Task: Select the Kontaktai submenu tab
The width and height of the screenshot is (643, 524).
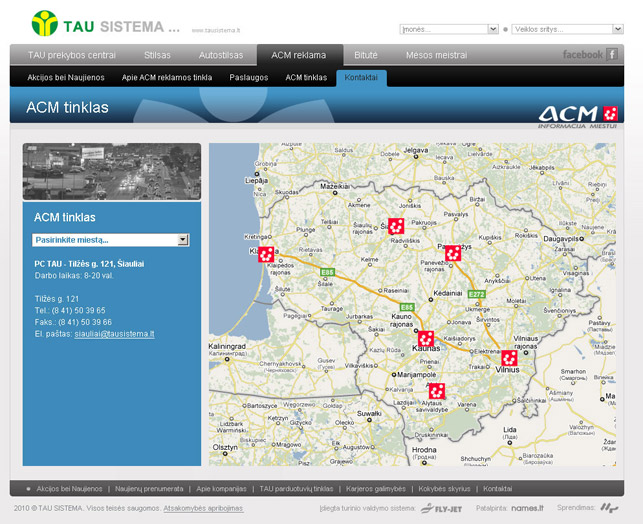Action: click(361, 77)
